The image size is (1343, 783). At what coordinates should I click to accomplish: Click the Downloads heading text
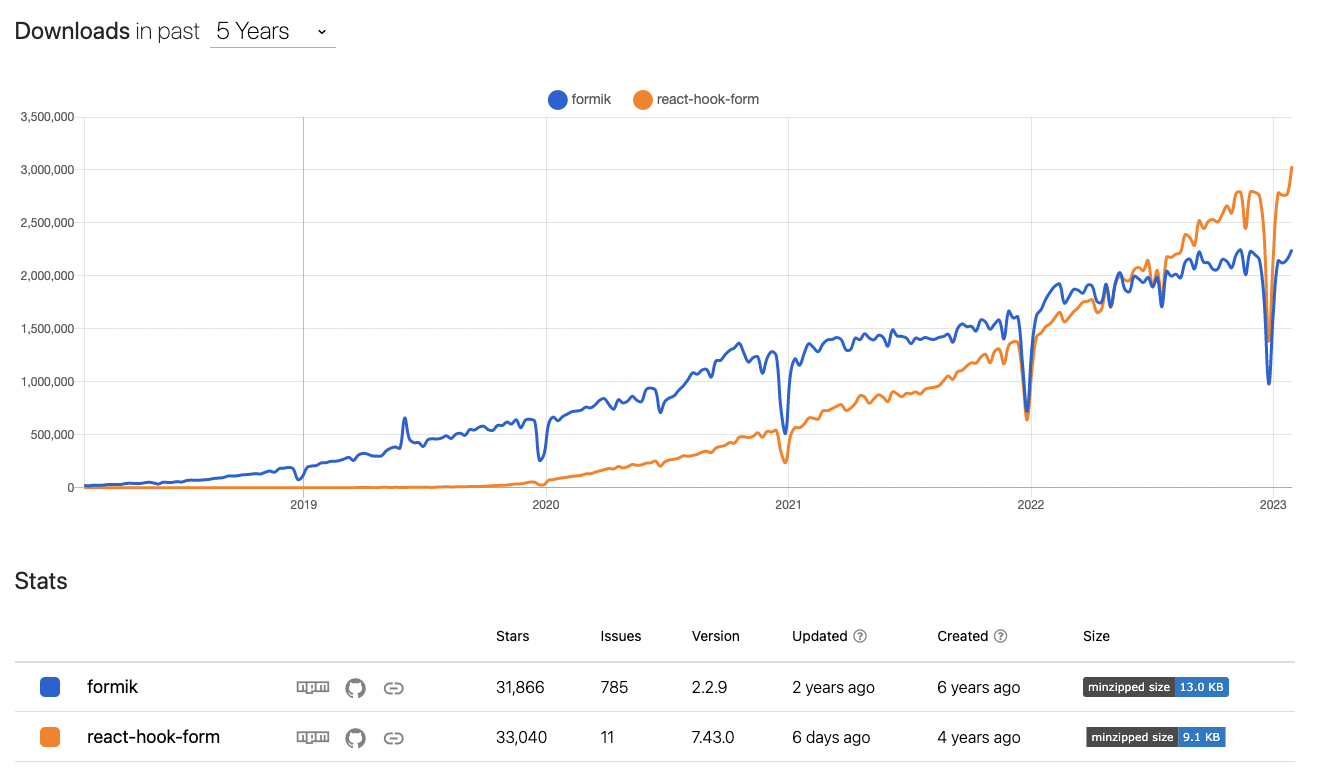pos(72,31)
